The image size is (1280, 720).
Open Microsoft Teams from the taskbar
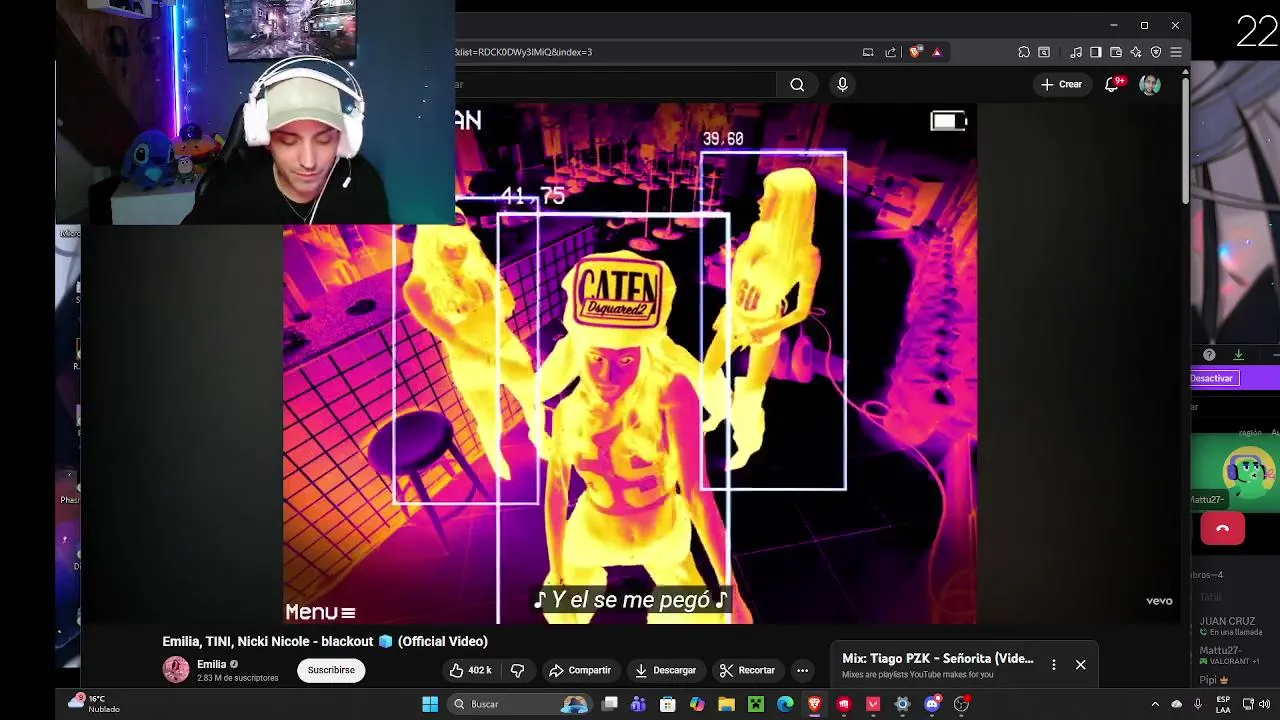[638, 704]
